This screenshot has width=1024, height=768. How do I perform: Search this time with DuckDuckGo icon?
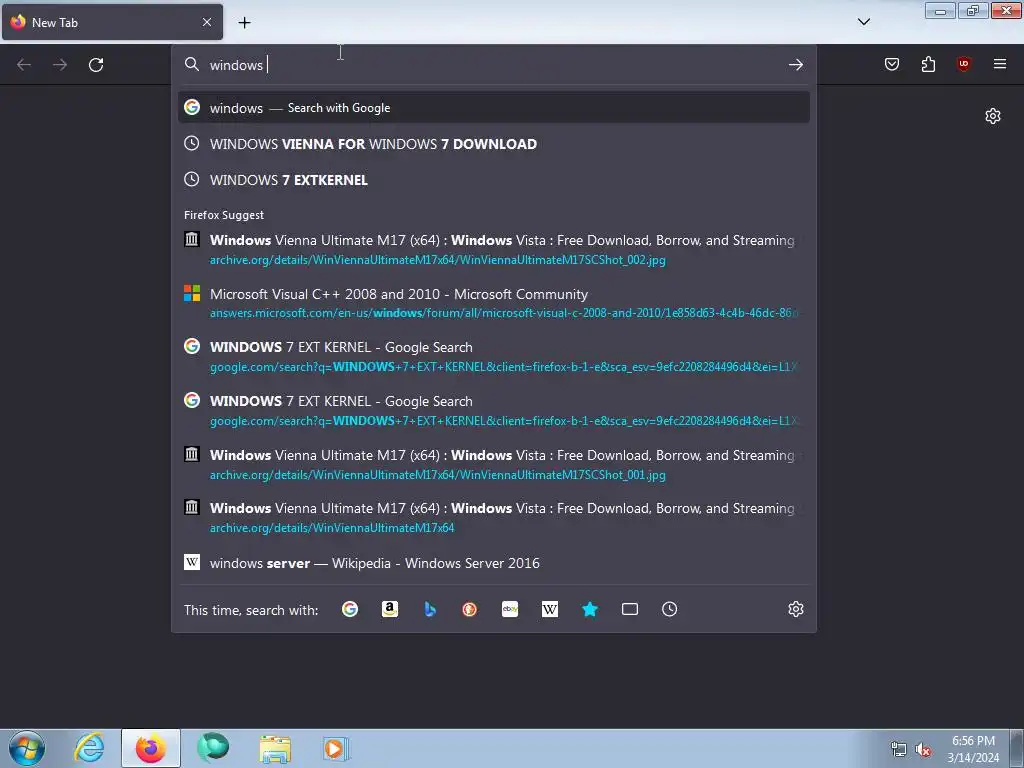click(x=470, y=609)
